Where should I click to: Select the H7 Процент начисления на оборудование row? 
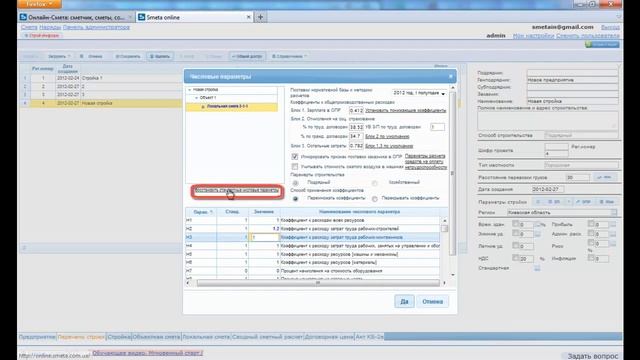click(x=313, y=271)
